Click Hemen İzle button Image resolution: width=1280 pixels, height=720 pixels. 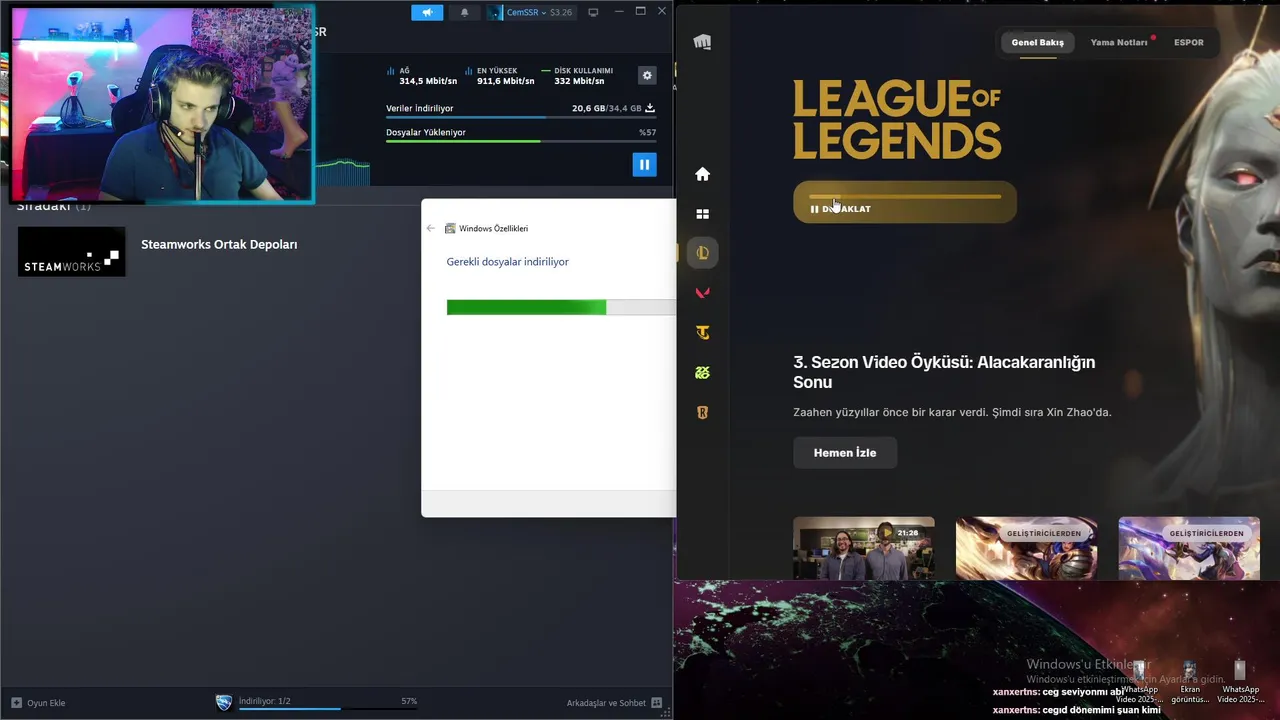tap(845, 453)
